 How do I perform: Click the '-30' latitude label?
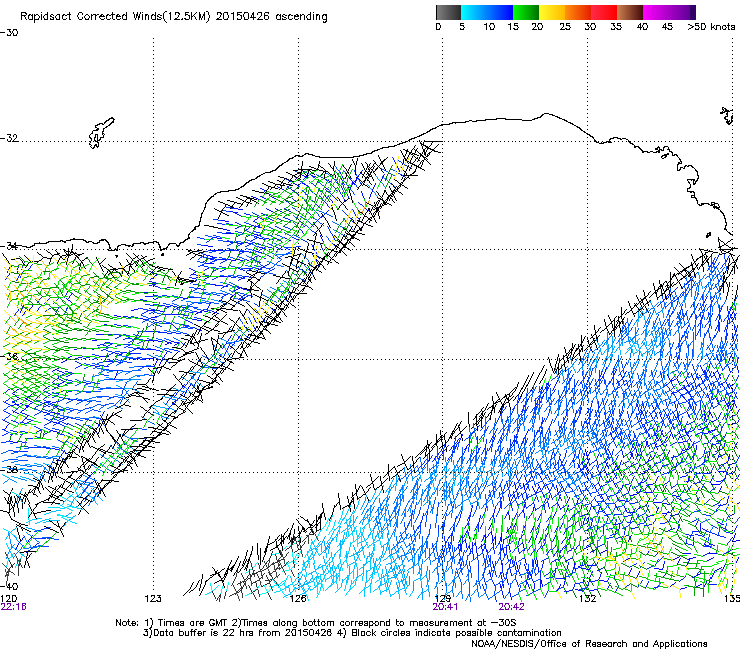9,33
